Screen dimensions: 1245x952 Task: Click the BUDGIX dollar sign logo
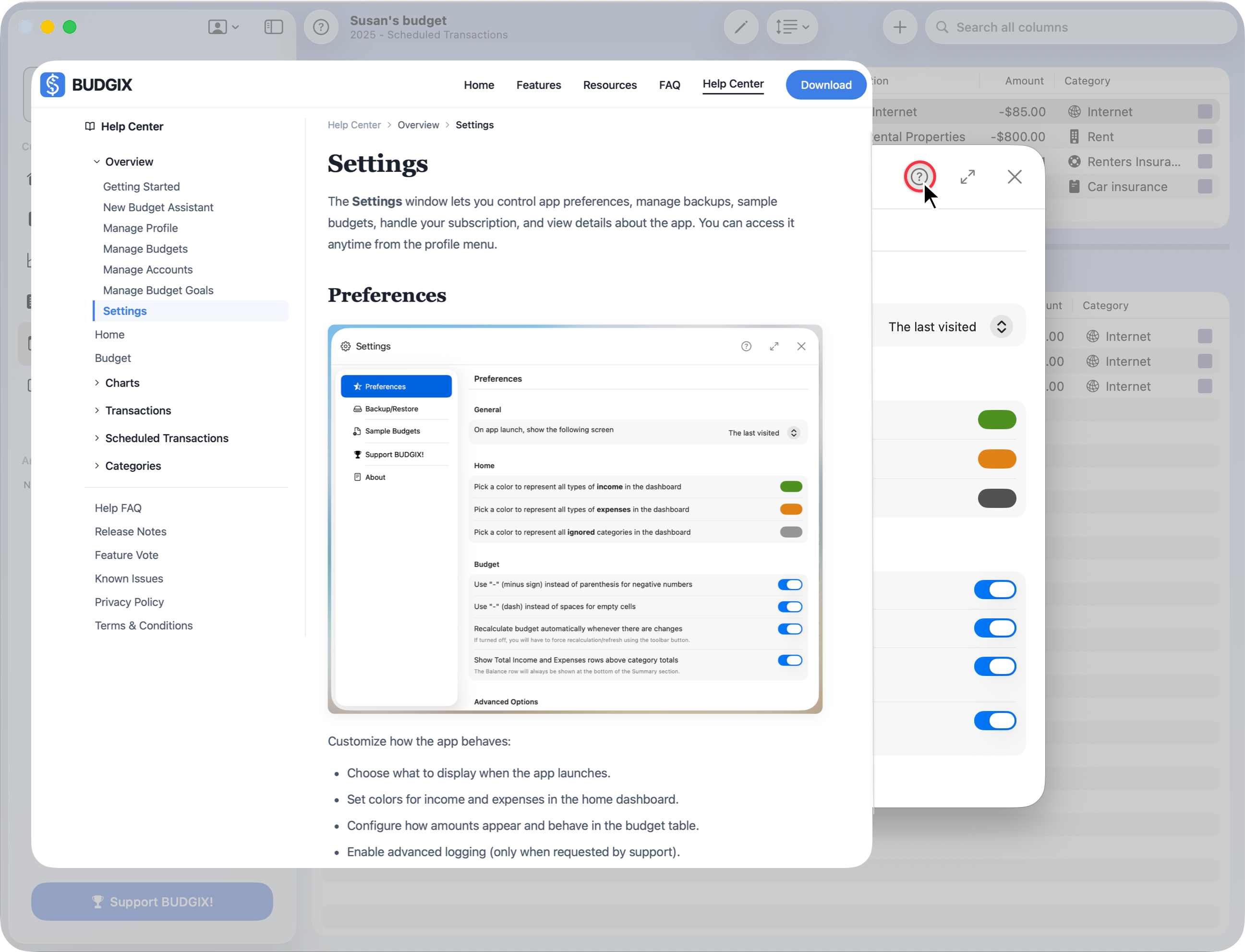pos(53,85)
